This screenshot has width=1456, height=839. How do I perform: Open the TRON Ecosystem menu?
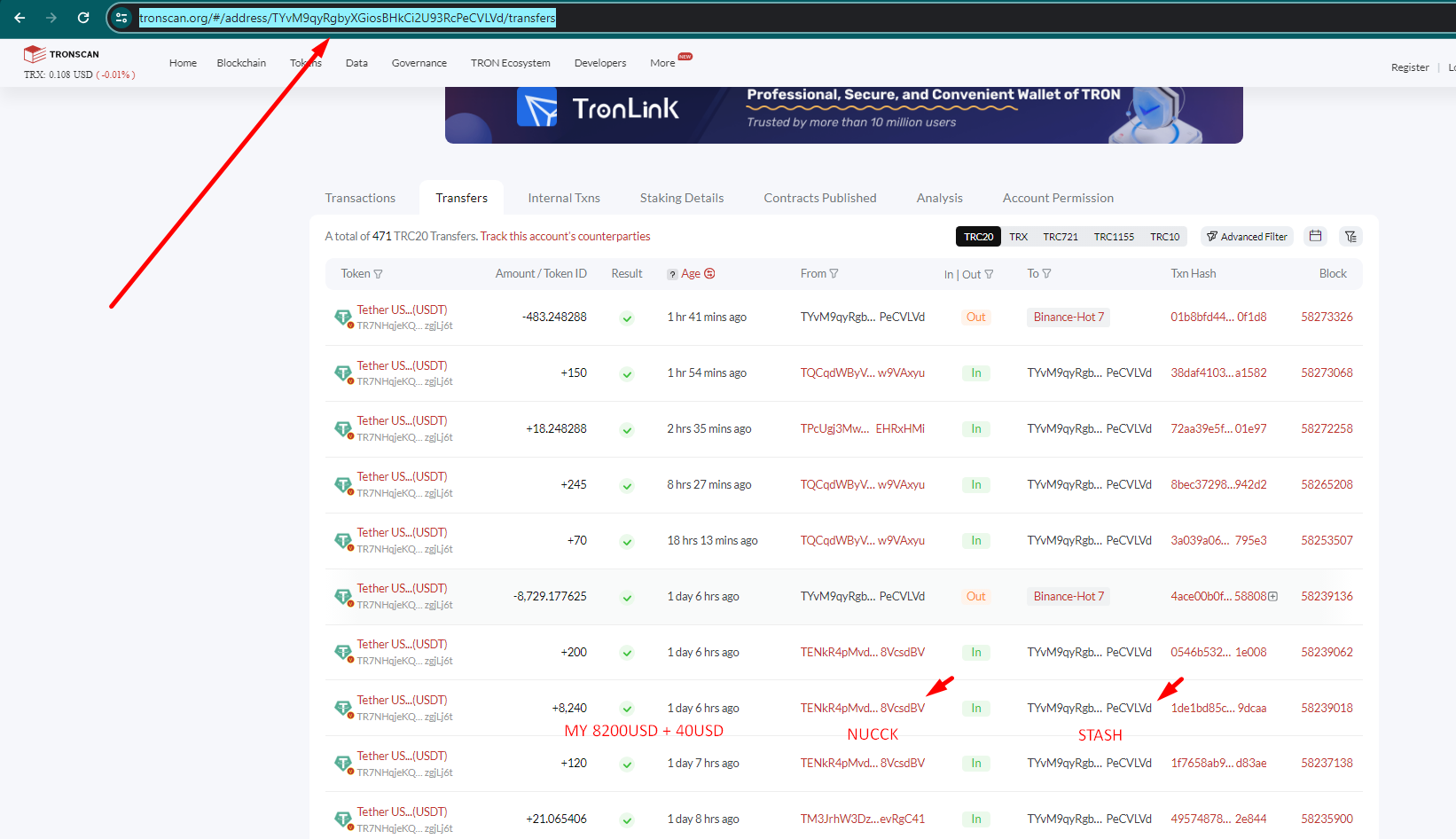click(510, 63)
